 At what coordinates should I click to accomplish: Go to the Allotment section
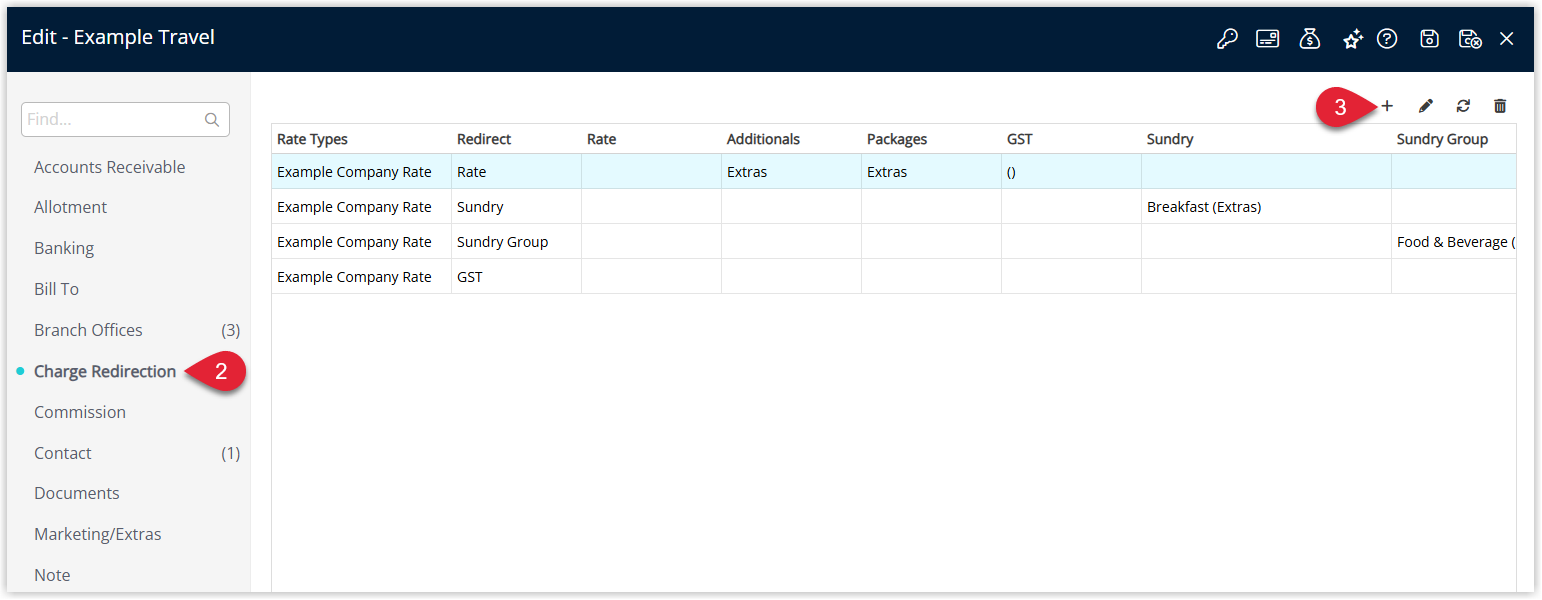click(70, 207)
